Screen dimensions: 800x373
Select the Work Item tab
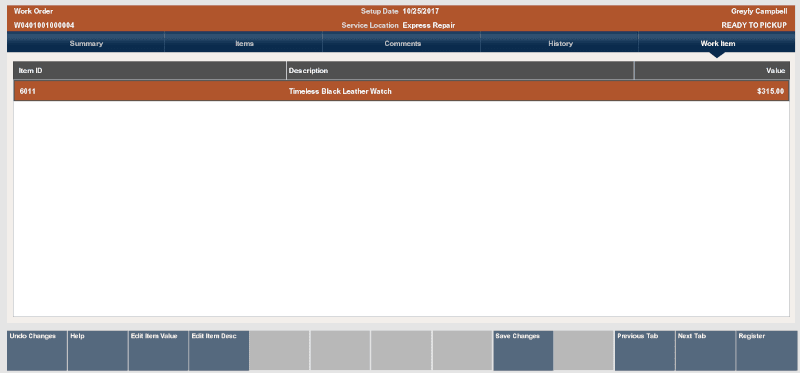717,43
